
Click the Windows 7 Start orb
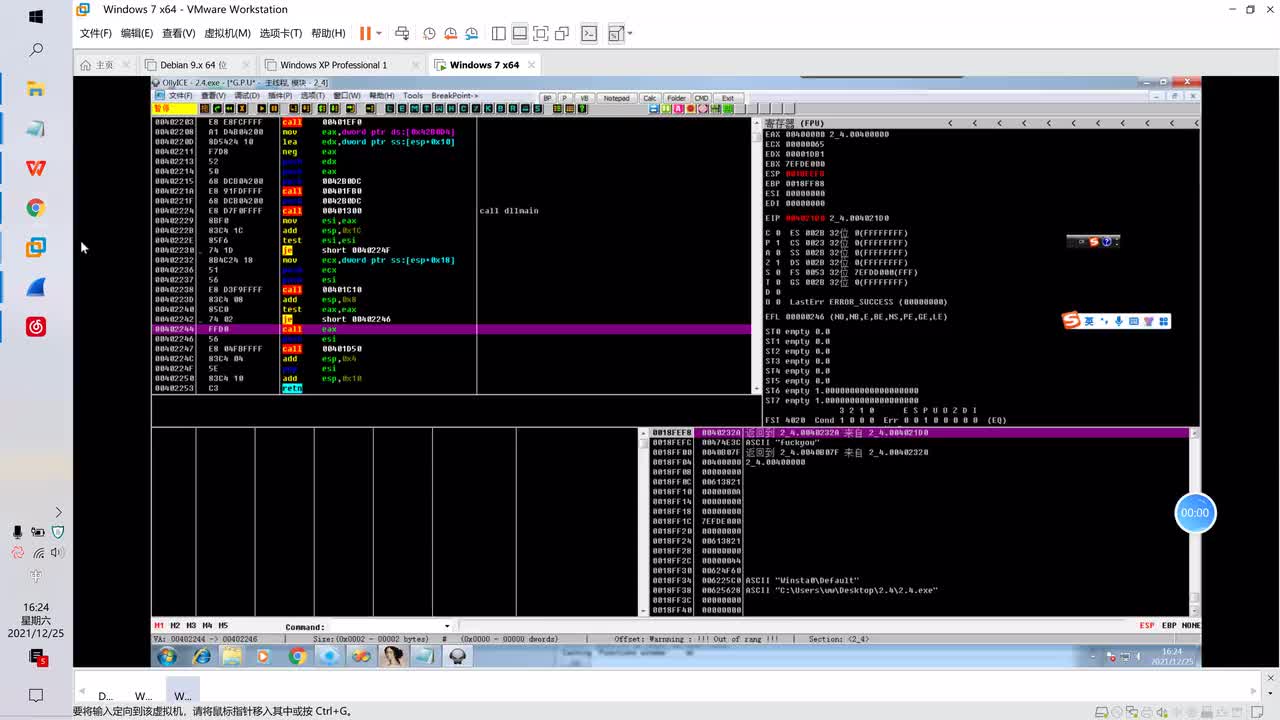[x=167, y=656]
